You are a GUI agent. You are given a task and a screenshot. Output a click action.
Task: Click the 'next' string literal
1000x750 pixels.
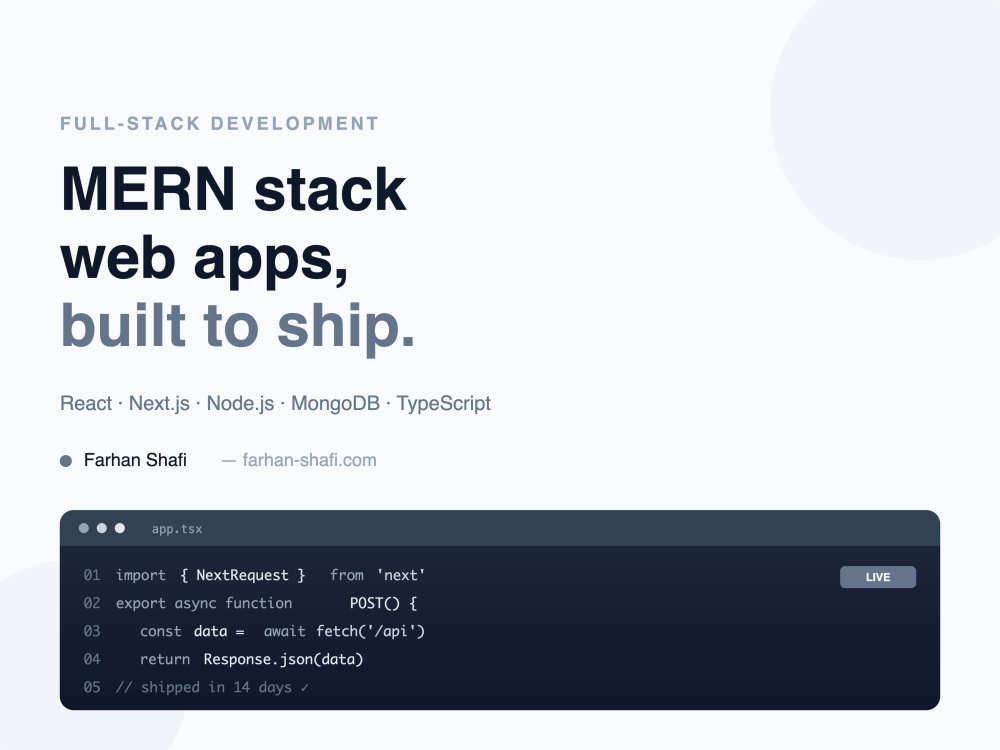point(401,575)
